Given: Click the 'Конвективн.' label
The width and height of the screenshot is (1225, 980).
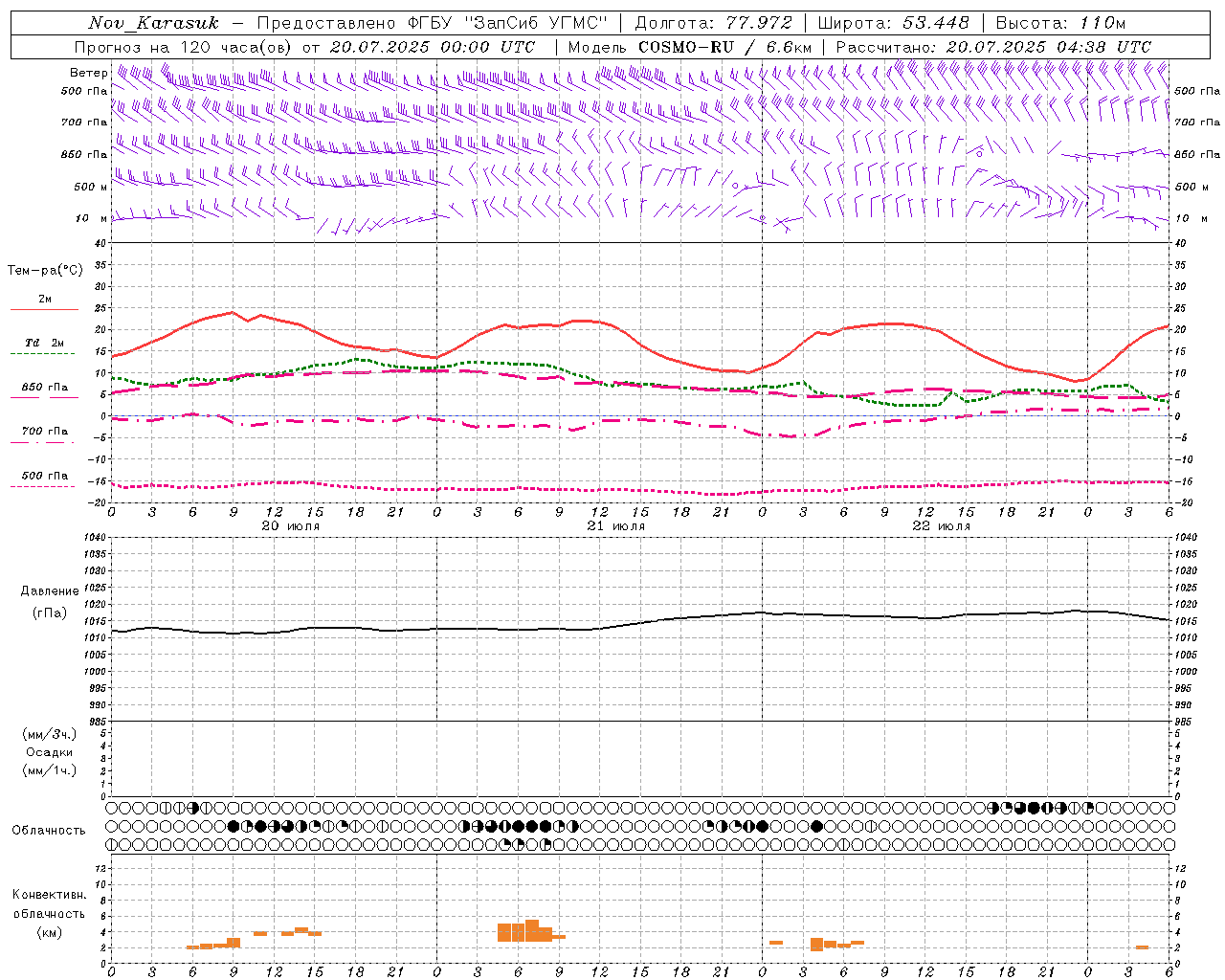Looking at the screenshot, I should tap(49, 895).
